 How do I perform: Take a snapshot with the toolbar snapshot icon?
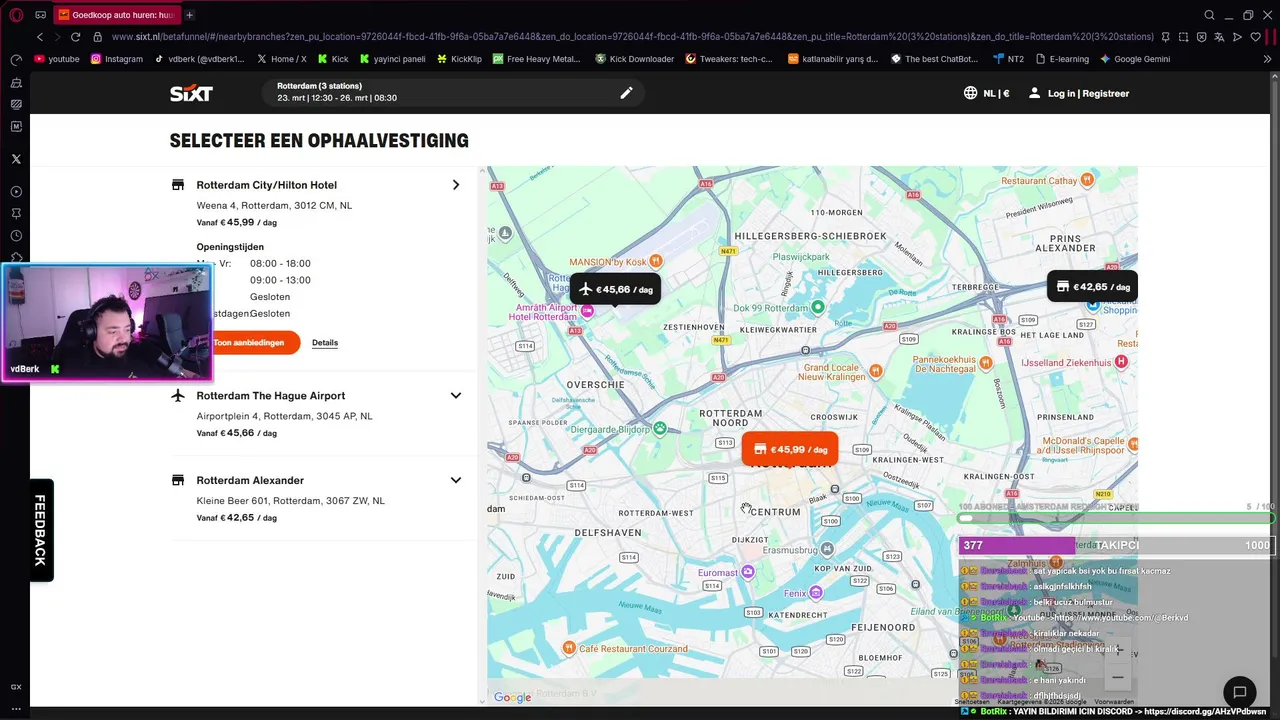(1183, 37)
